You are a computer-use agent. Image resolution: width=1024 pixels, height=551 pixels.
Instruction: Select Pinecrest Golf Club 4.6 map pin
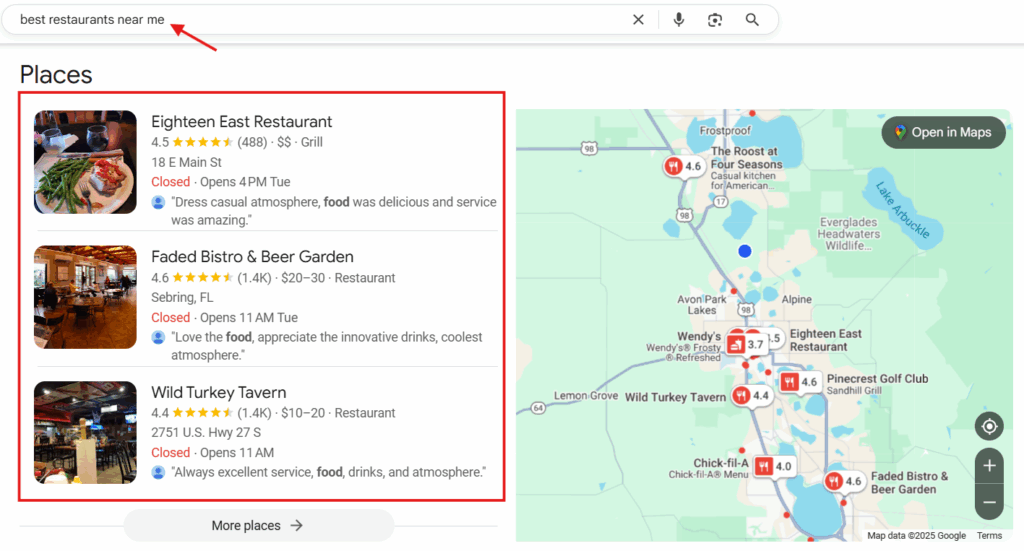[799, 382]
